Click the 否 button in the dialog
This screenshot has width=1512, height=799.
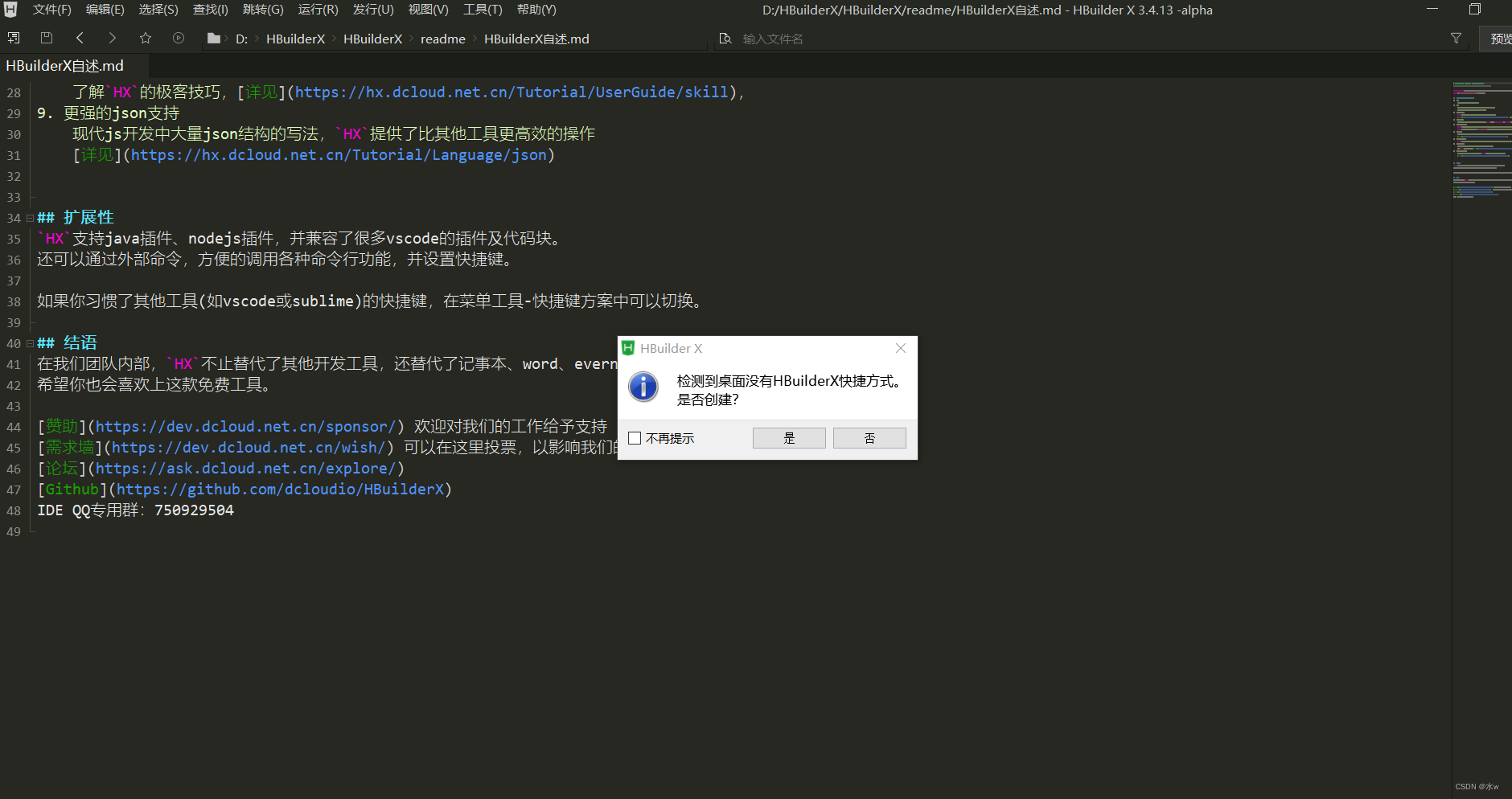[x=869, y=437]
